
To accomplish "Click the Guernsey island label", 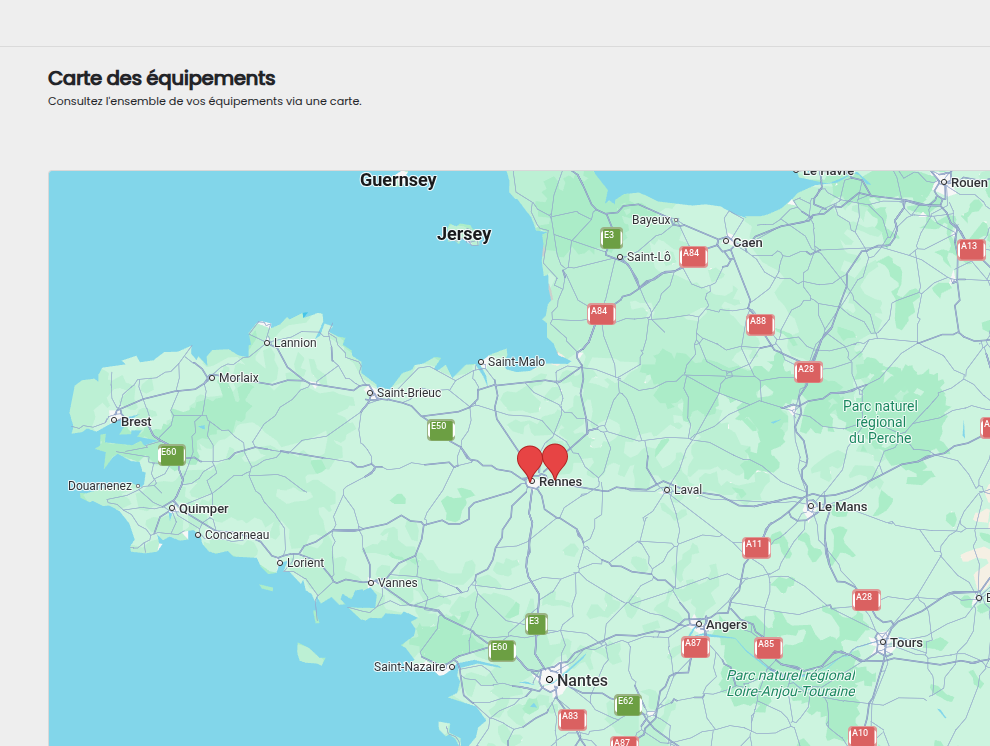I will coord(398,180).
